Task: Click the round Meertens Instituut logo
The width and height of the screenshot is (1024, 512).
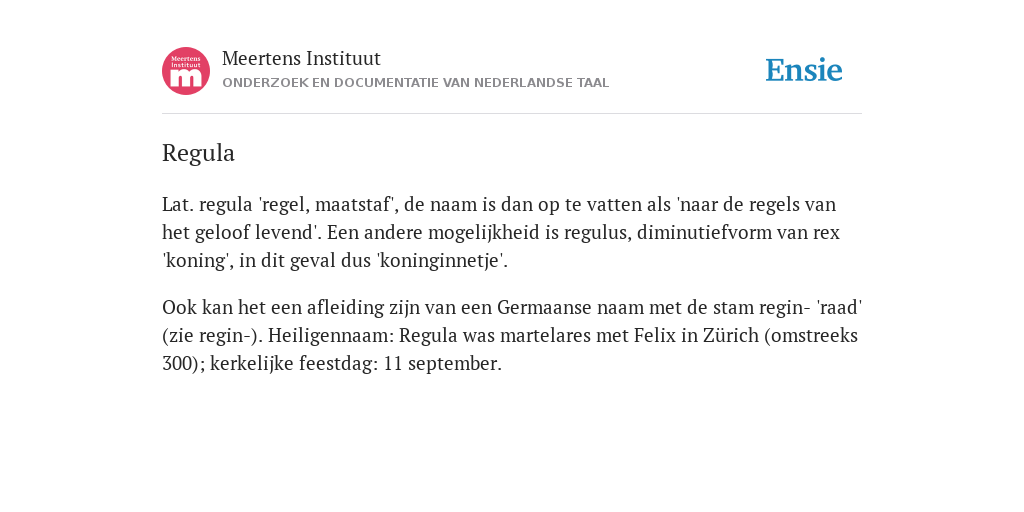Action: pyautogui.click(x=186, y=71)
